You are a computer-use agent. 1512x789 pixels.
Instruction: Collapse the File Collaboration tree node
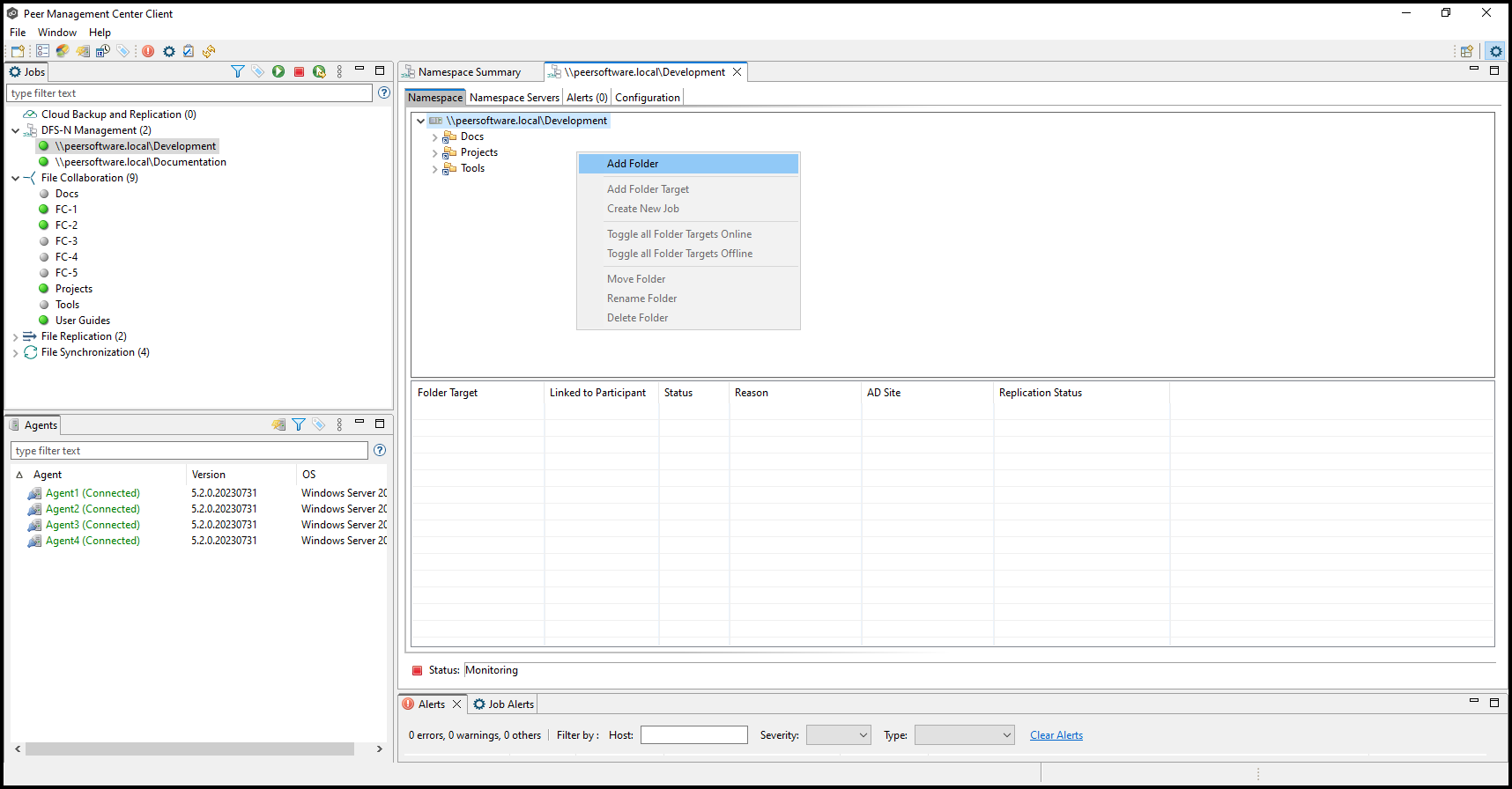tap(15, 179)
